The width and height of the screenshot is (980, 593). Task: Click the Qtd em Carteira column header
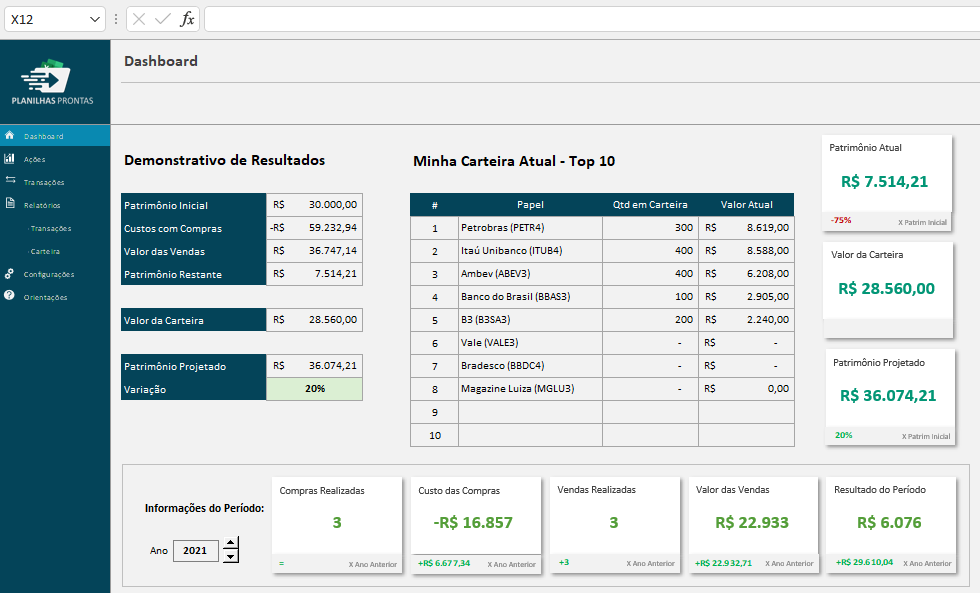(650, 205)
